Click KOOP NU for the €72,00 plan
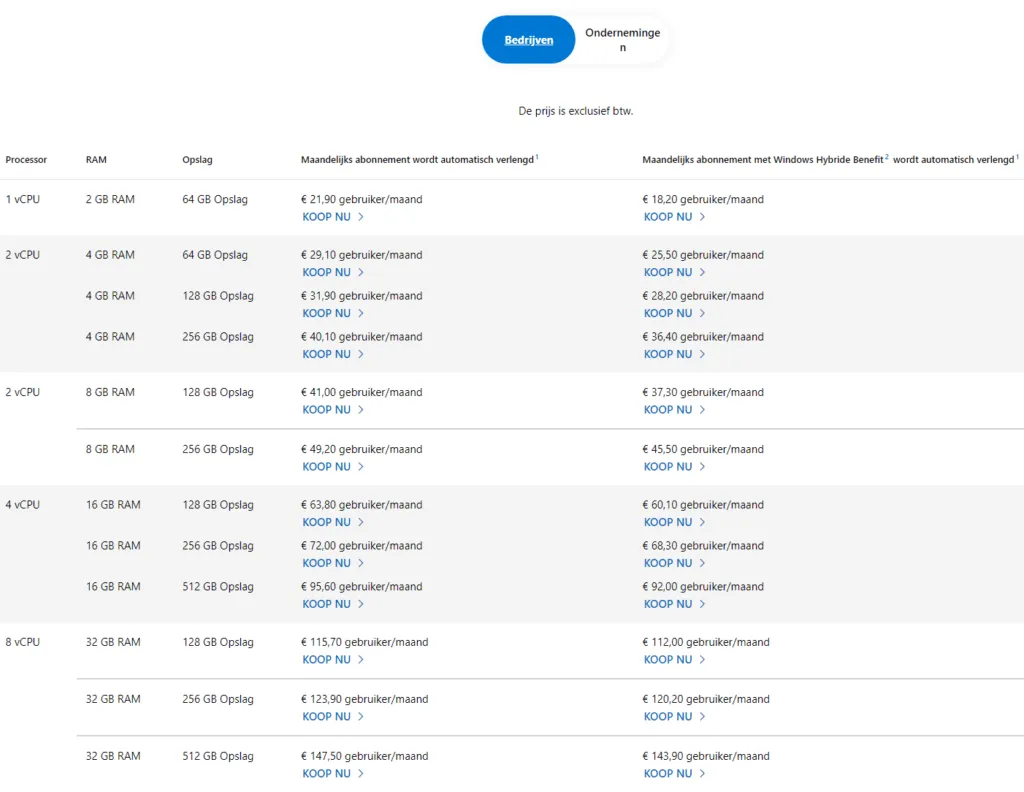The image size is (1024, 792). (x=327, y=563)
